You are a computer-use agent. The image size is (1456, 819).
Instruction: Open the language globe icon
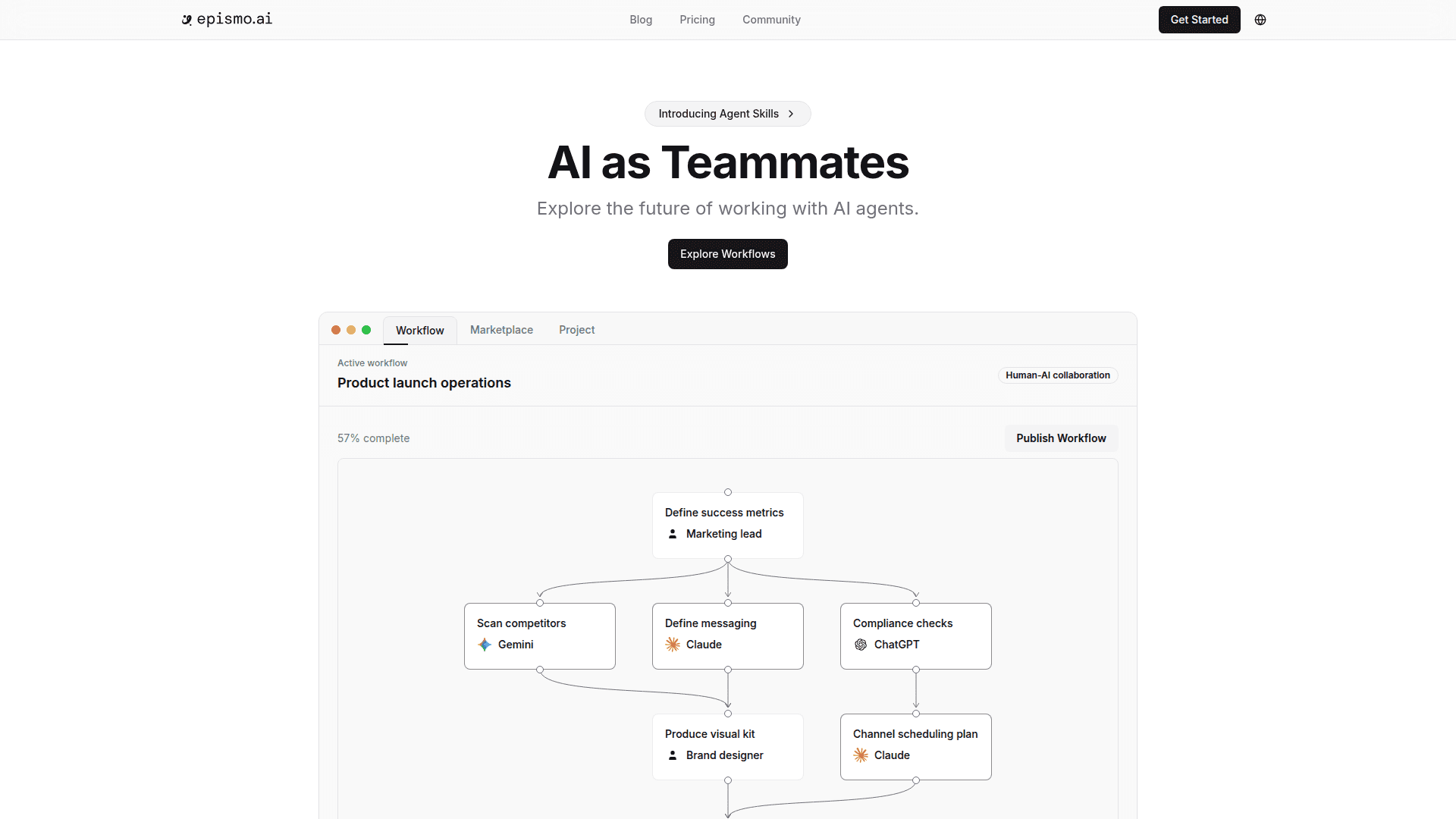coord(1260,20)
